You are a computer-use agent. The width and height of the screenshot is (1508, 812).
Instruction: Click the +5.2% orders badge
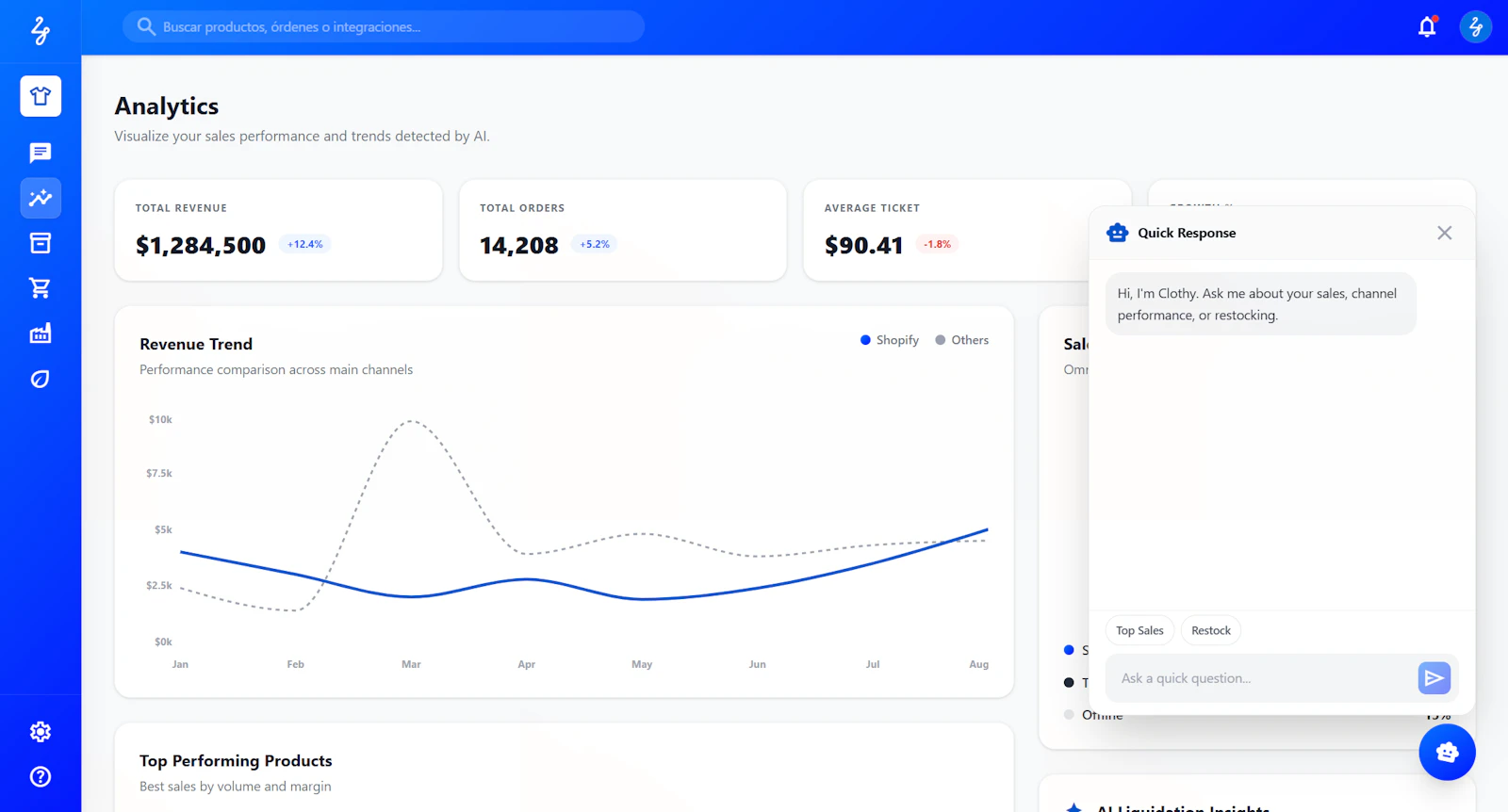click(x=595, y=244)
